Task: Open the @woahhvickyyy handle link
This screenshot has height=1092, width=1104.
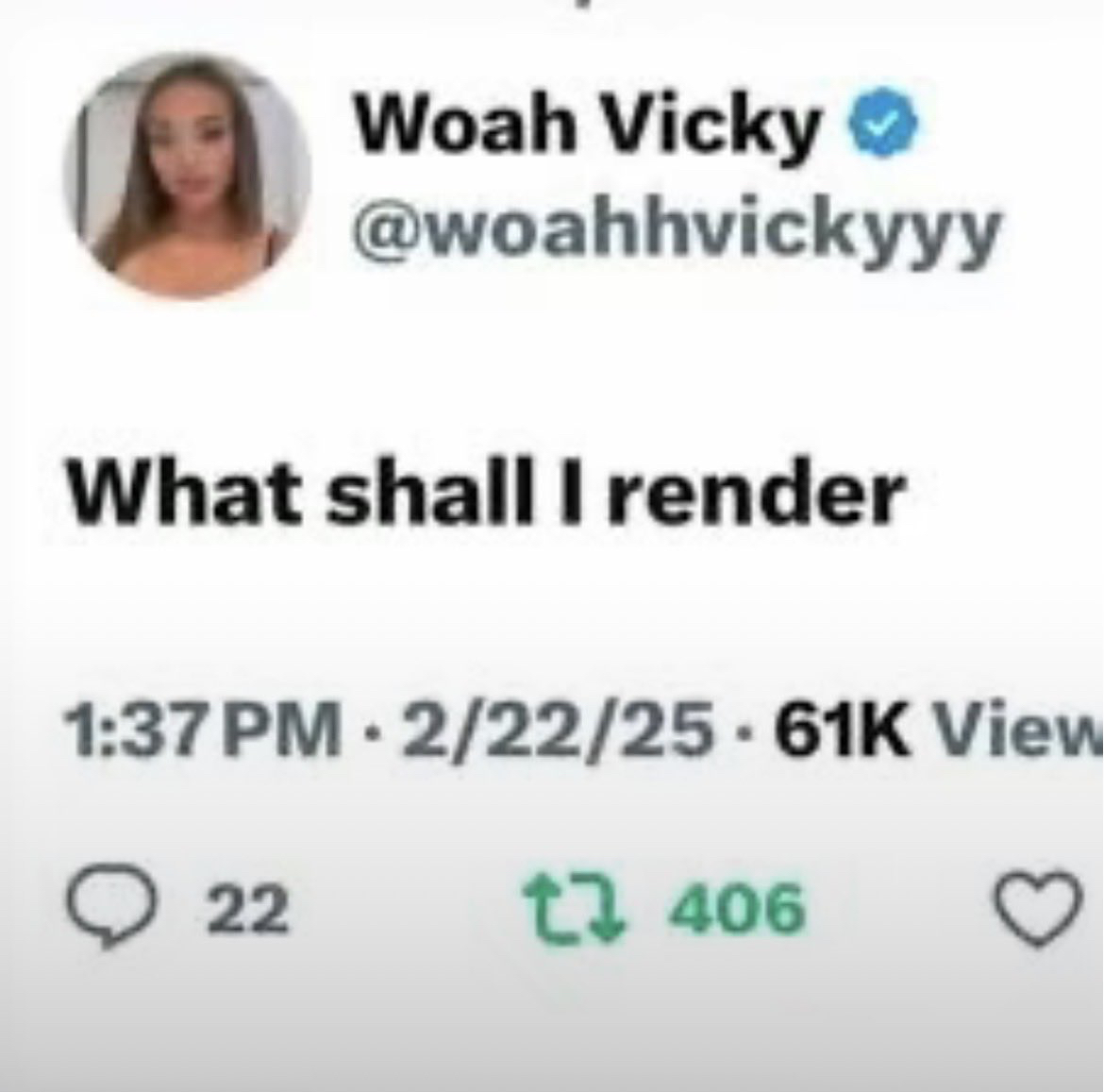Action: 676,231
